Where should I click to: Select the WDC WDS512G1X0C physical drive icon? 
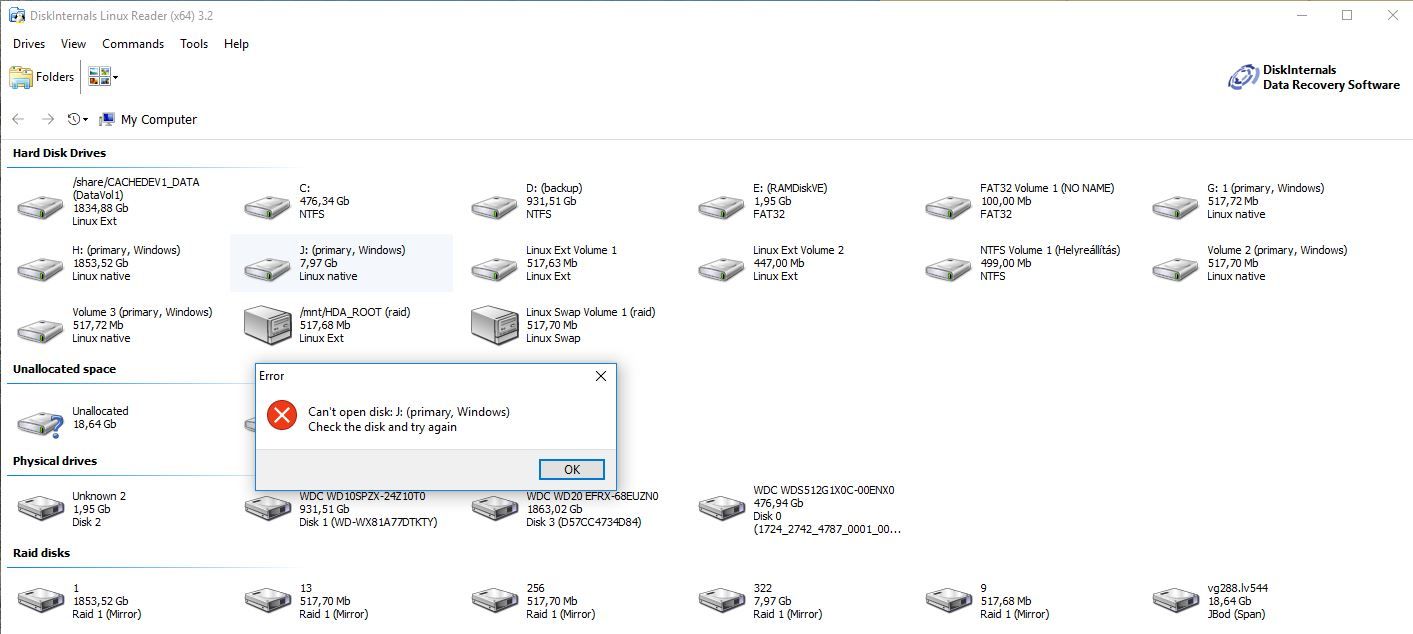pyautogui.click(x=721, y=507)
